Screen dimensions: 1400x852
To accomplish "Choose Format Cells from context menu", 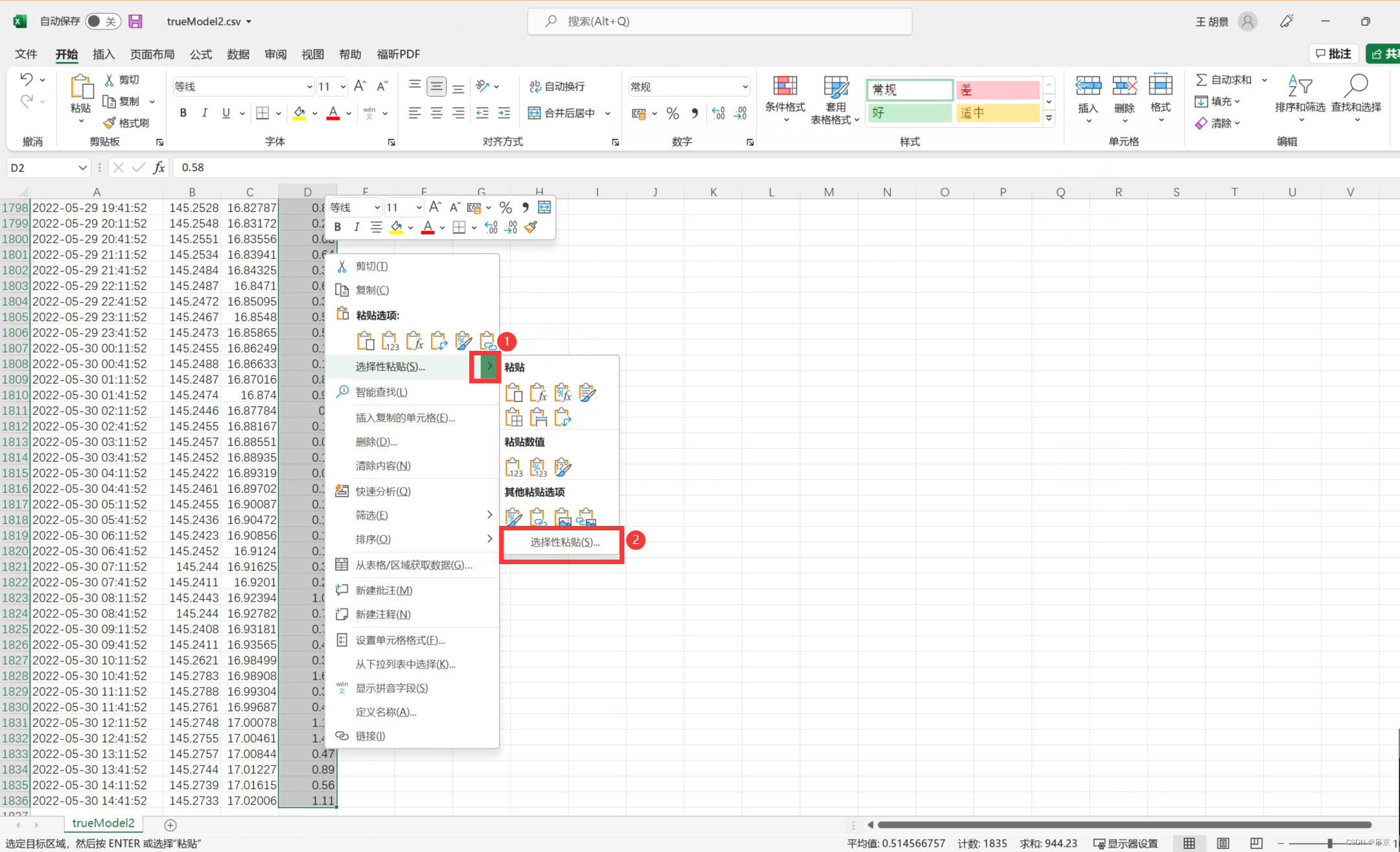I will (399, 640).
